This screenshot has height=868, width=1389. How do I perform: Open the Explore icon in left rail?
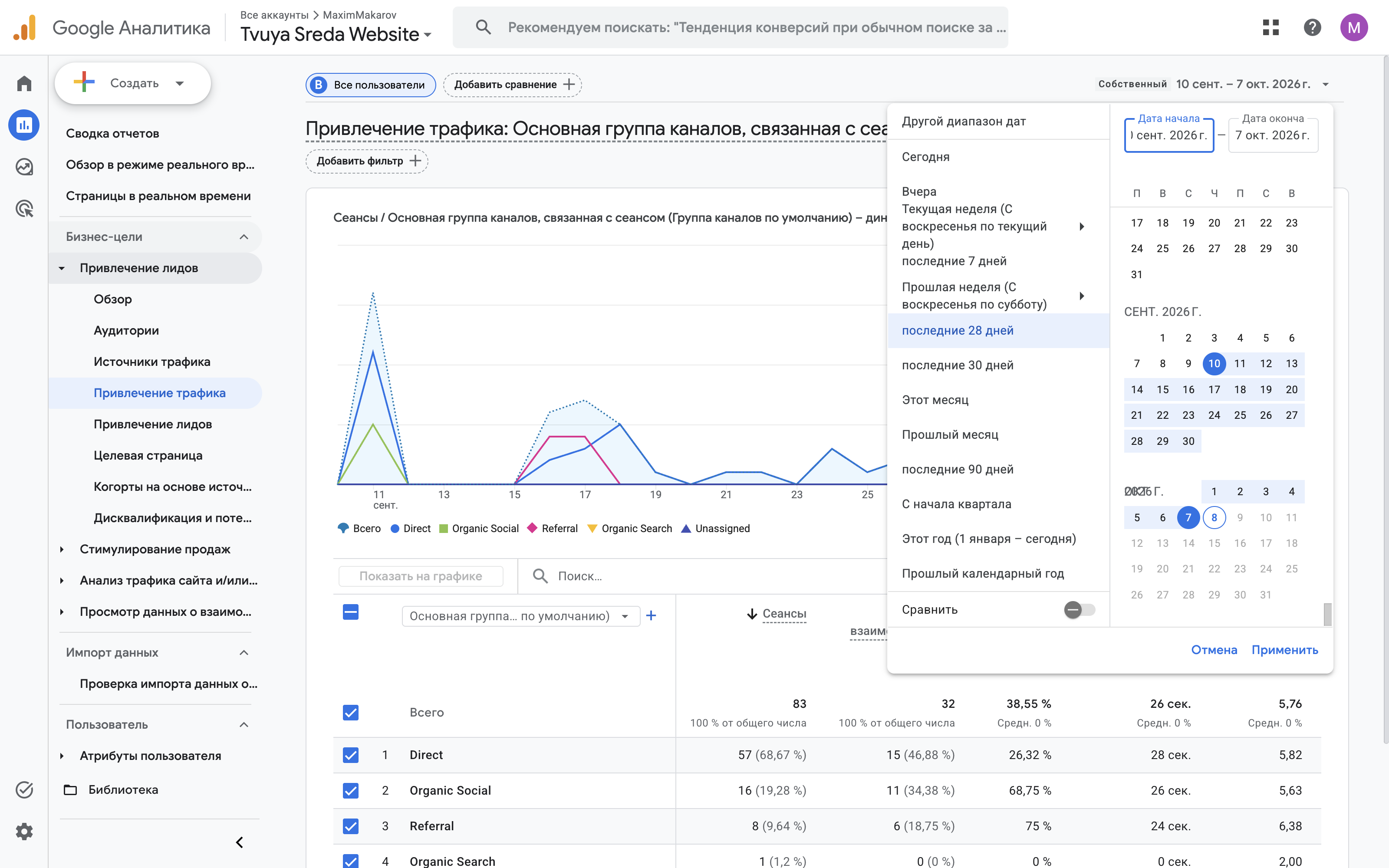coord(24,167)
